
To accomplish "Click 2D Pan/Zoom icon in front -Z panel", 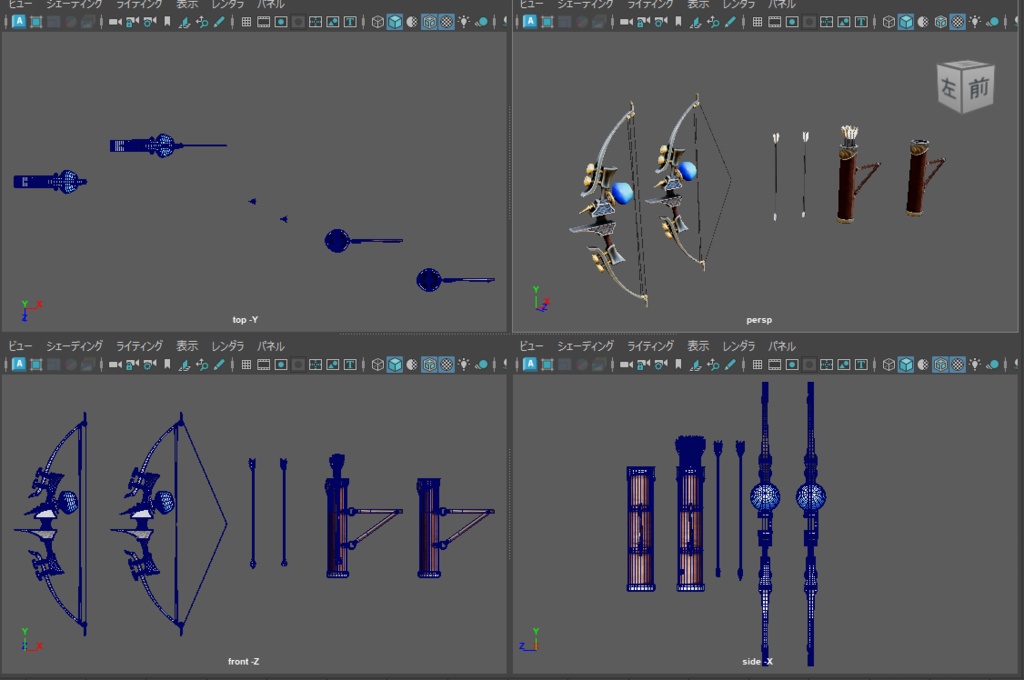I will click(x=202, y=364).
